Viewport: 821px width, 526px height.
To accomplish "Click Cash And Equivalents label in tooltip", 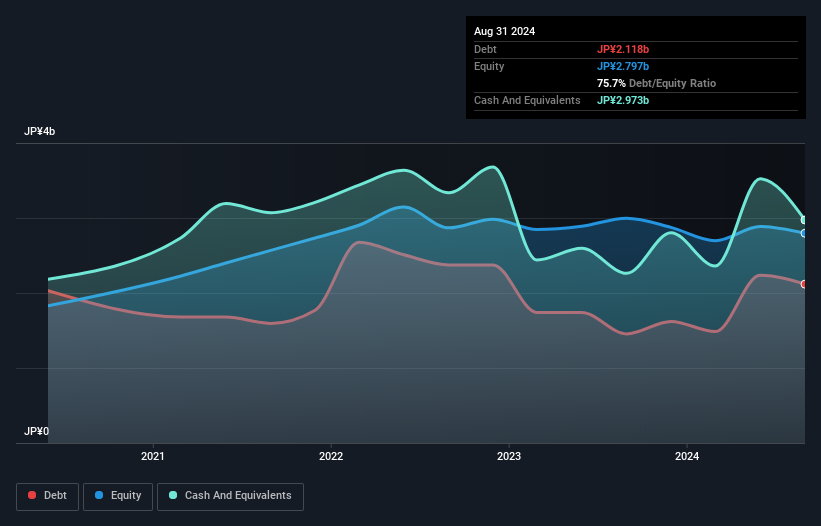I will coord(527,100).
